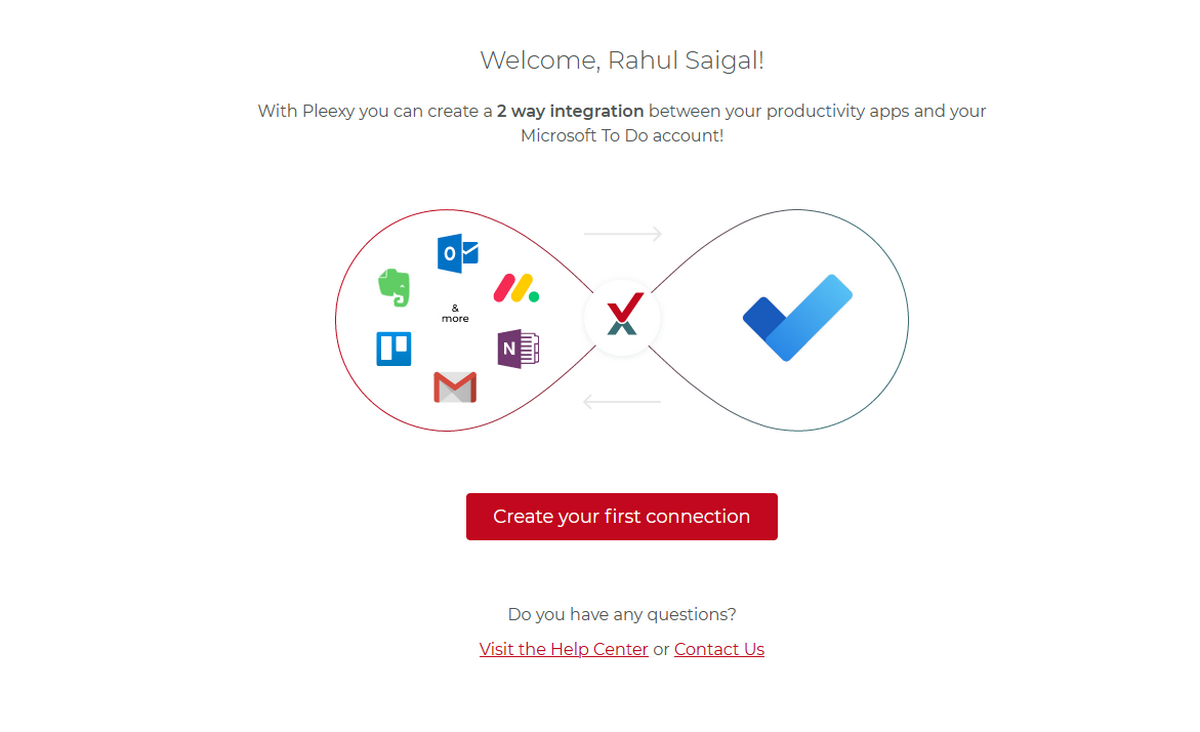Viewport: 1200px width, 732px height.
Task: Click the '& more' text among apps
Action: click(455, 313)
